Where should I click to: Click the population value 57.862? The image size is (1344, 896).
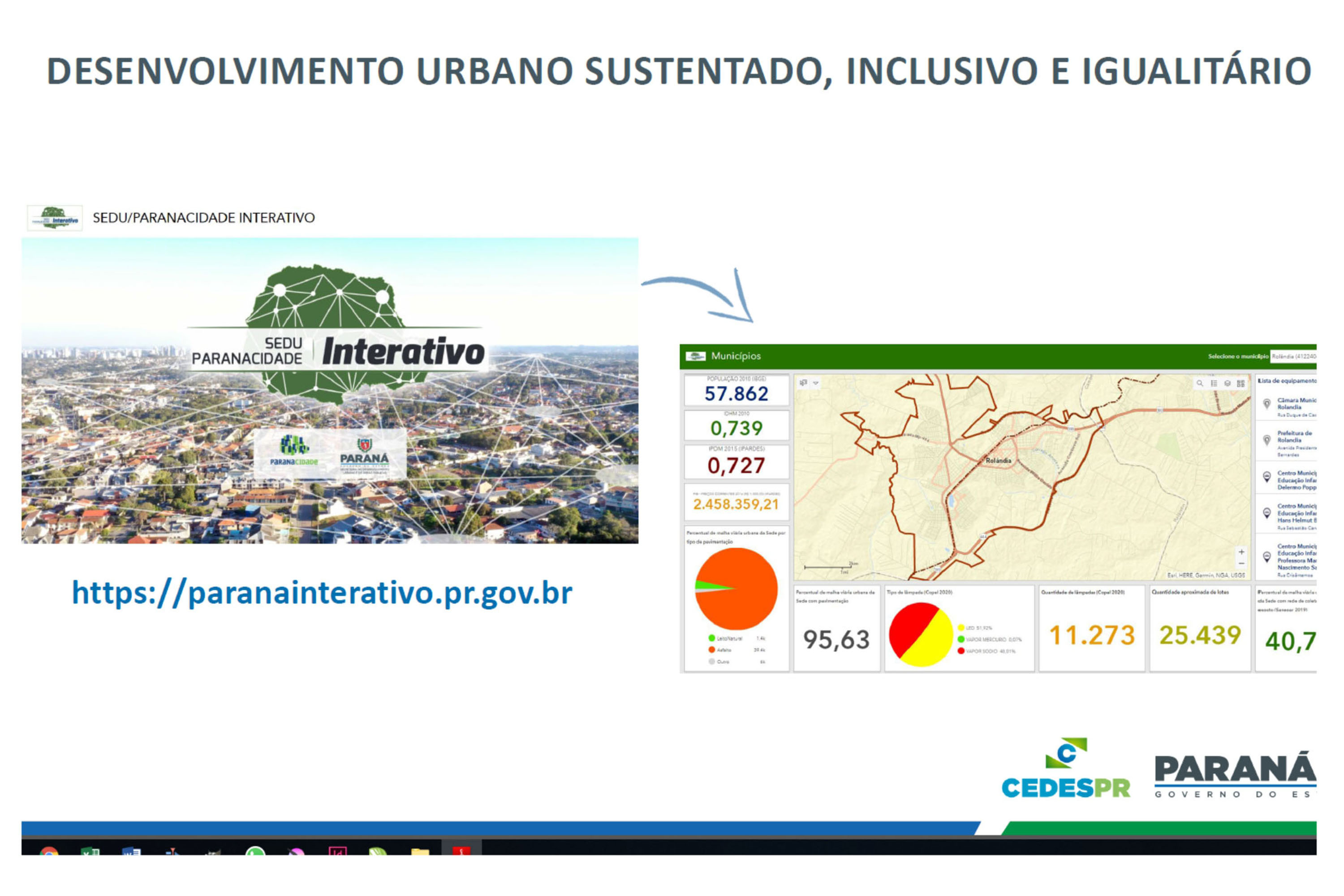(736, 394)
